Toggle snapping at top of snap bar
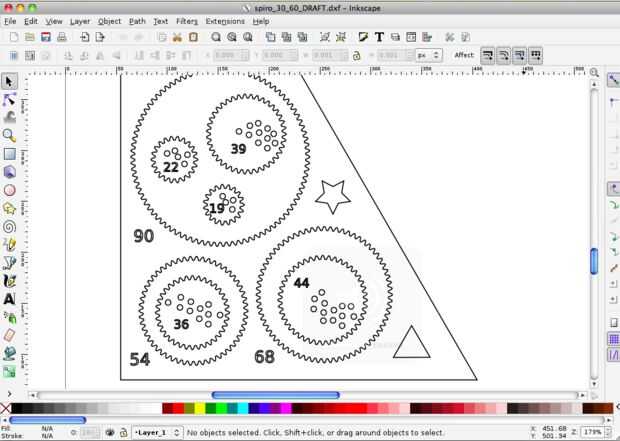The width and height of the screenshot is (620, 441). pos(613,80)
